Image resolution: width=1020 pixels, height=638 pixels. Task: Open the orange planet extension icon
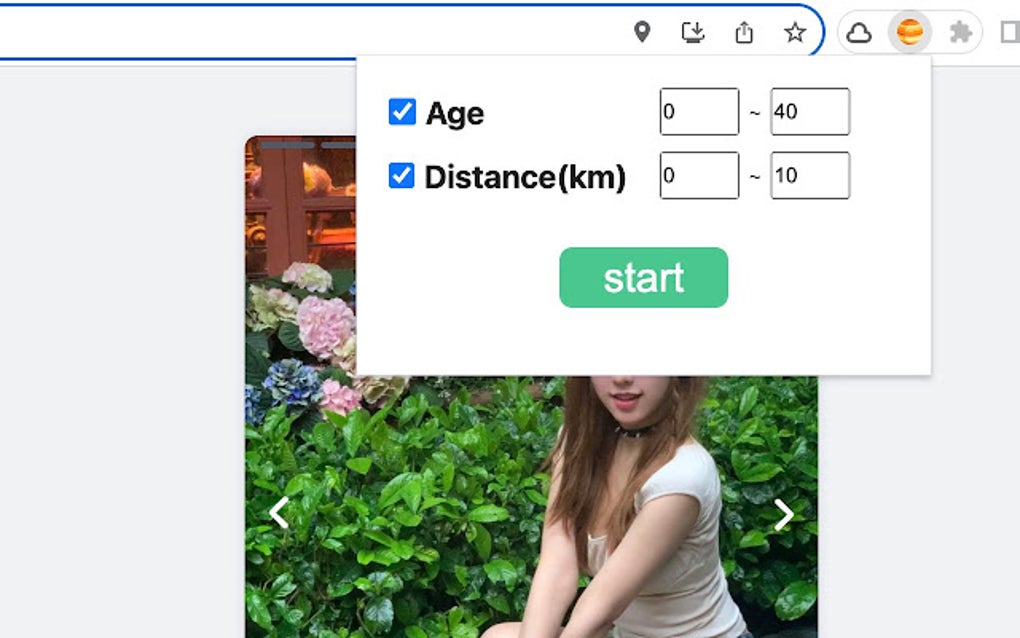pyautogui.click(x=908, y=31)
